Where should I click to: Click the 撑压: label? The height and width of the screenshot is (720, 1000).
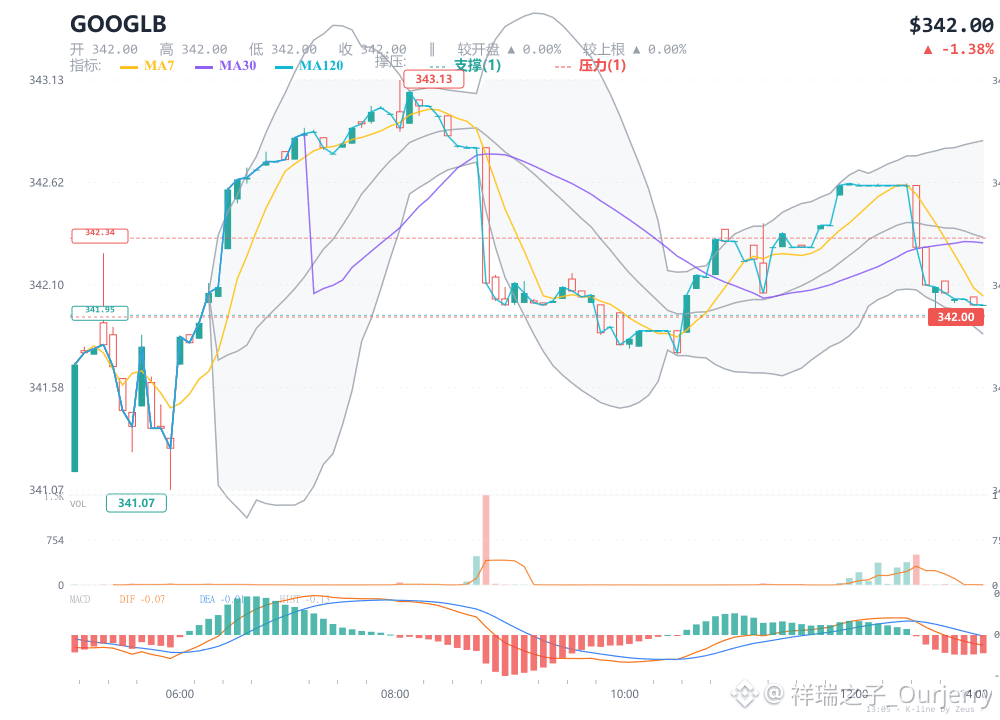pos(390,62)
